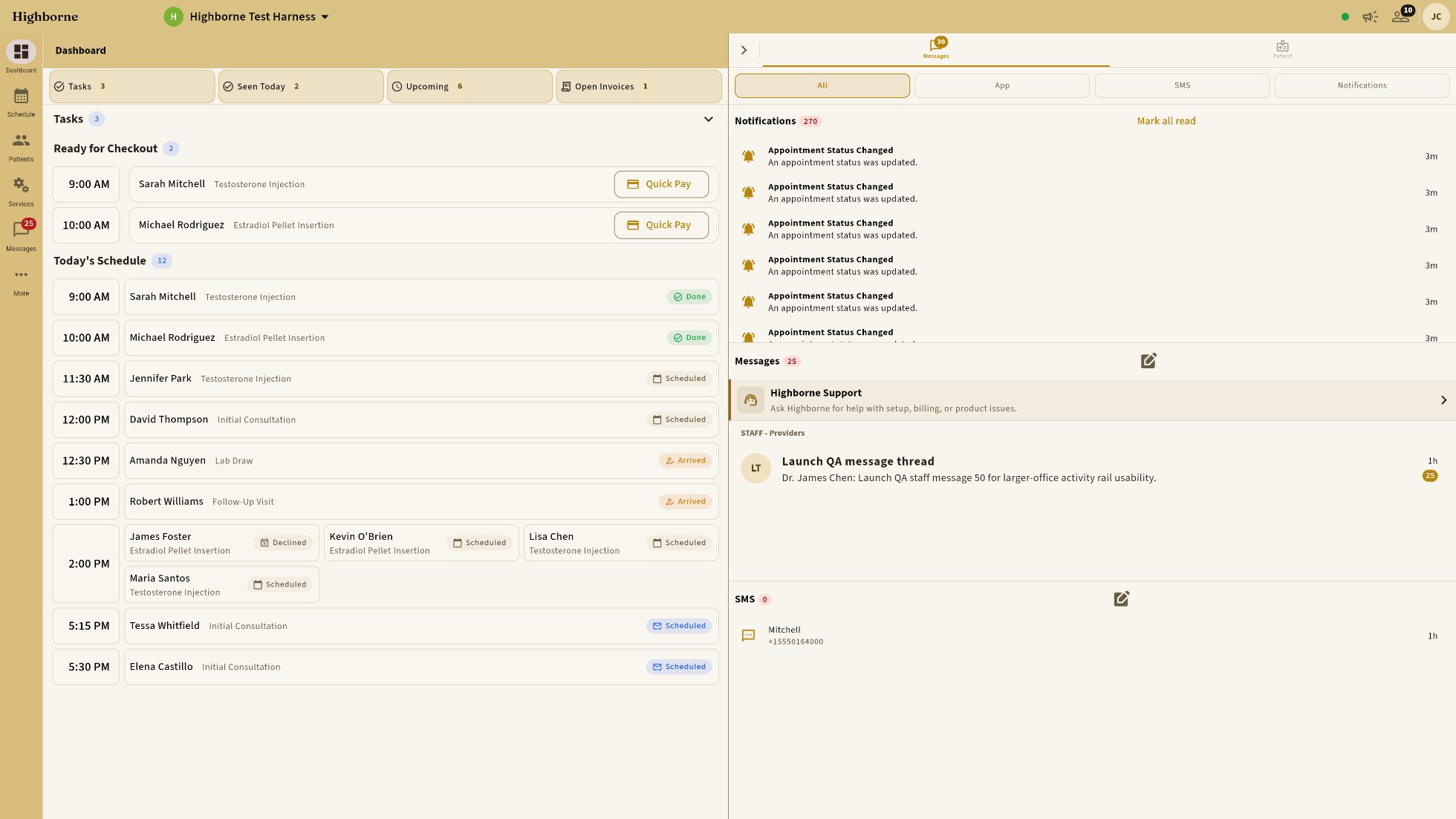Click Elena Castillo's blue Scheduled badge
Image resolution: width=1456 pixels, height=819 pixels.
point(679,667)
